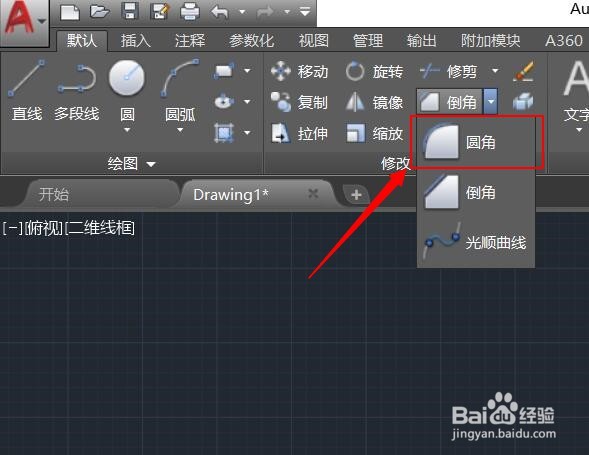Screen dimensions: 589x455
Task: Click the [-] viewport controls label
Action: [12, 228]
